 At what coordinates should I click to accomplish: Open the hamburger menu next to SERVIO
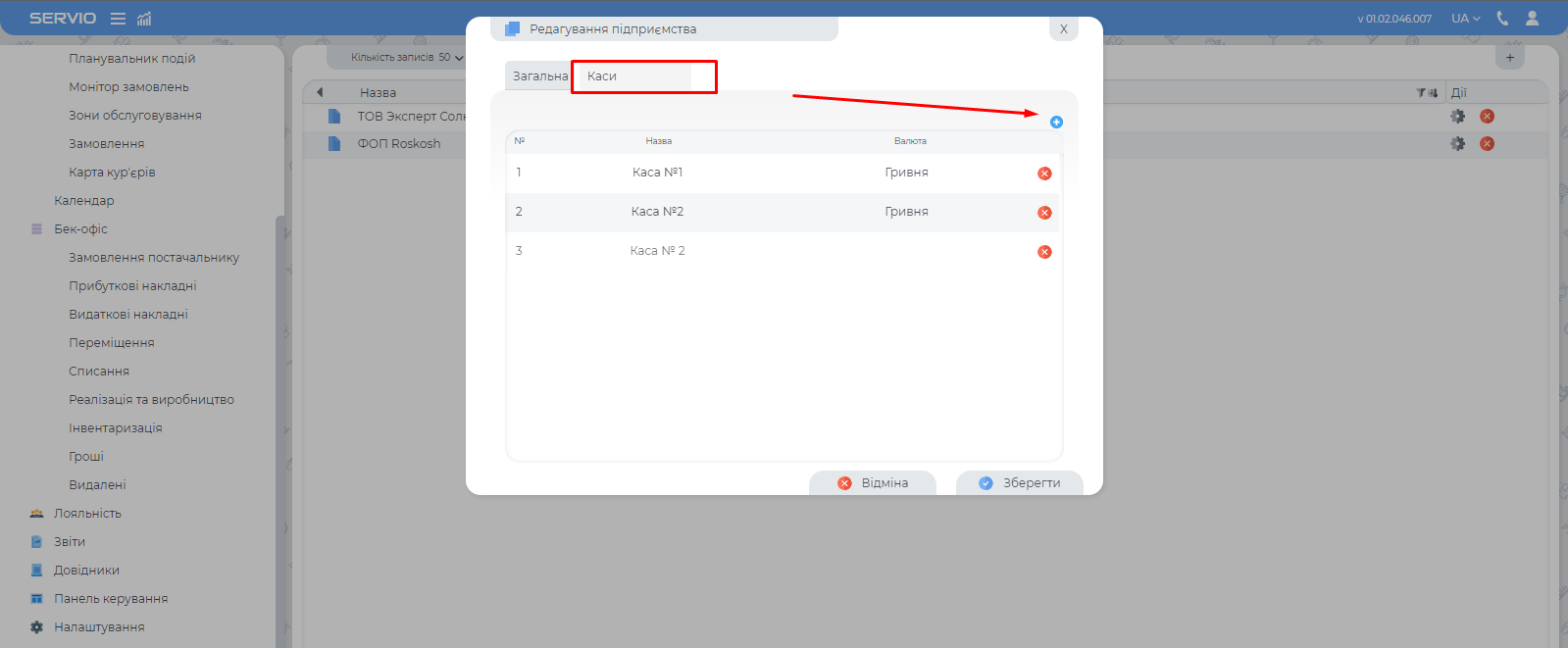click(118, 19)
